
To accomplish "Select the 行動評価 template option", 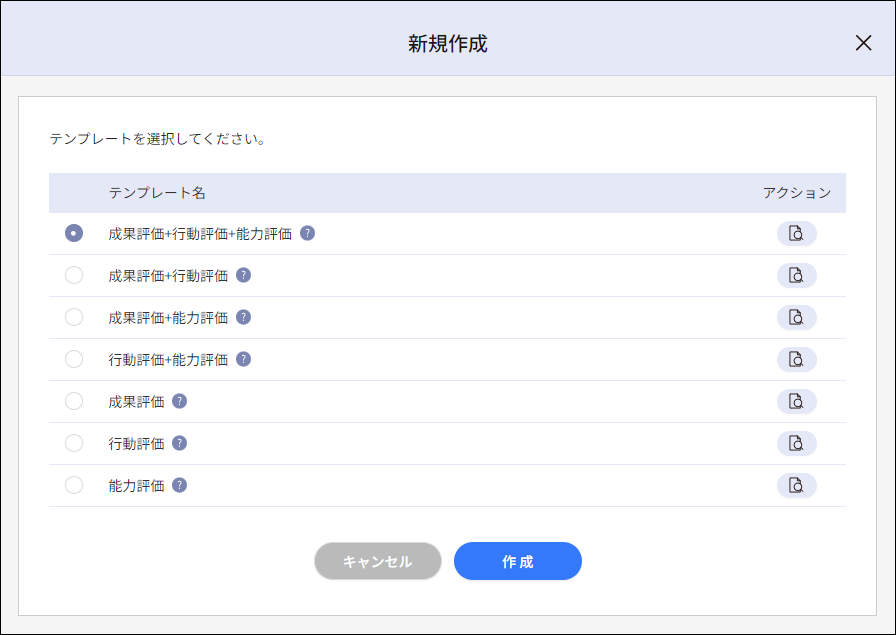I will click(x=73, y=444).
